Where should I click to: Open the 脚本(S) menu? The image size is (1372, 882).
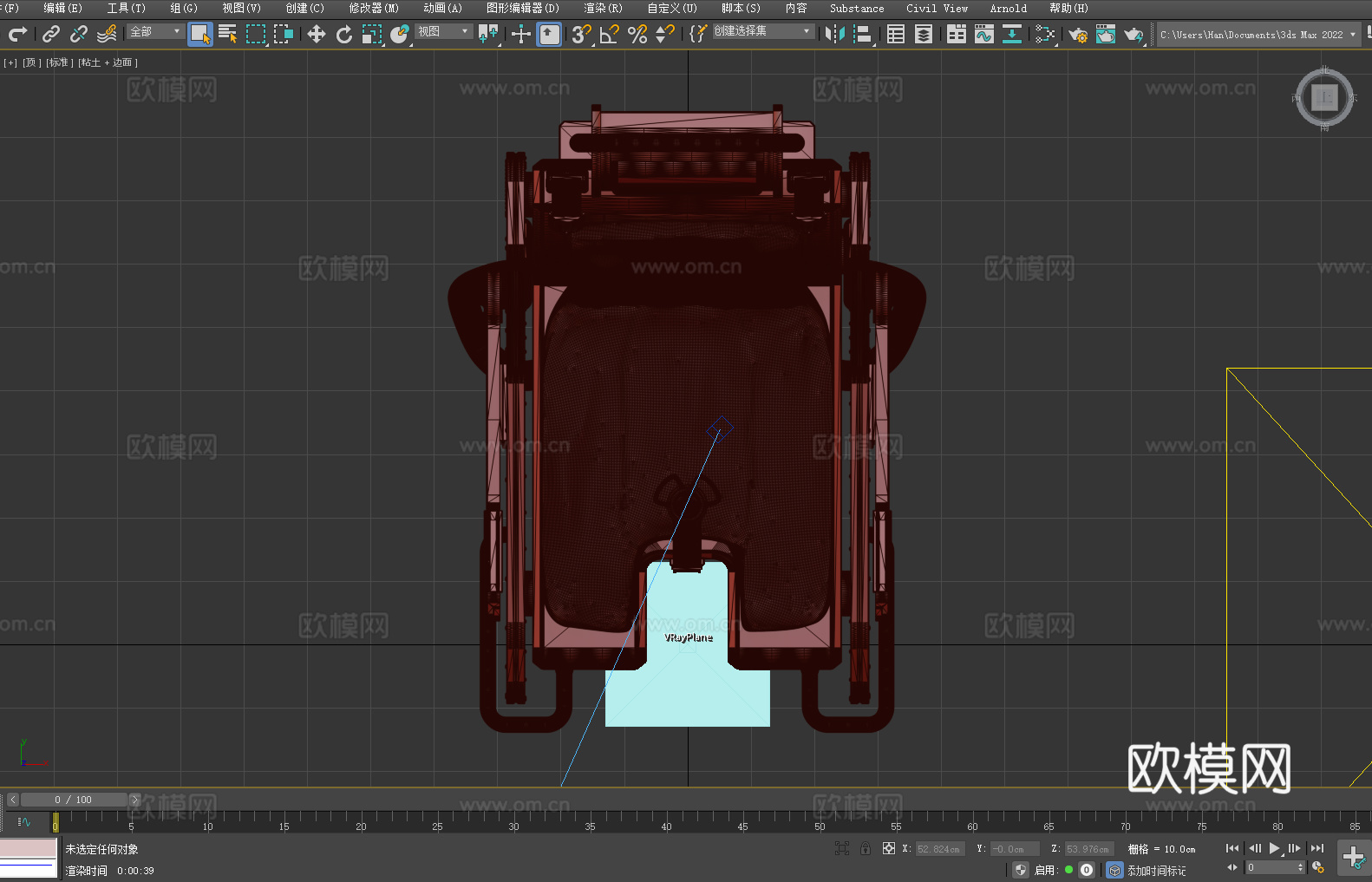[x=741, y=8]
